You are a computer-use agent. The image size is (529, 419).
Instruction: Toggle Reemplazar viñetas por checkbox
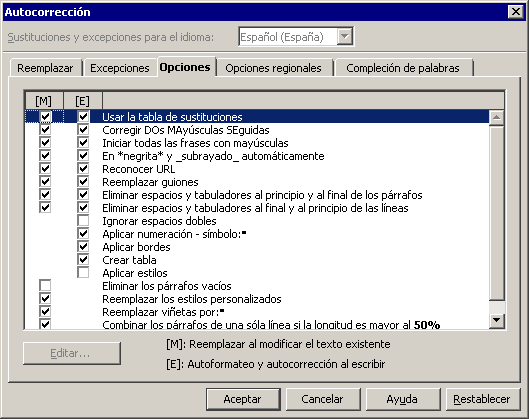[45, 312]
